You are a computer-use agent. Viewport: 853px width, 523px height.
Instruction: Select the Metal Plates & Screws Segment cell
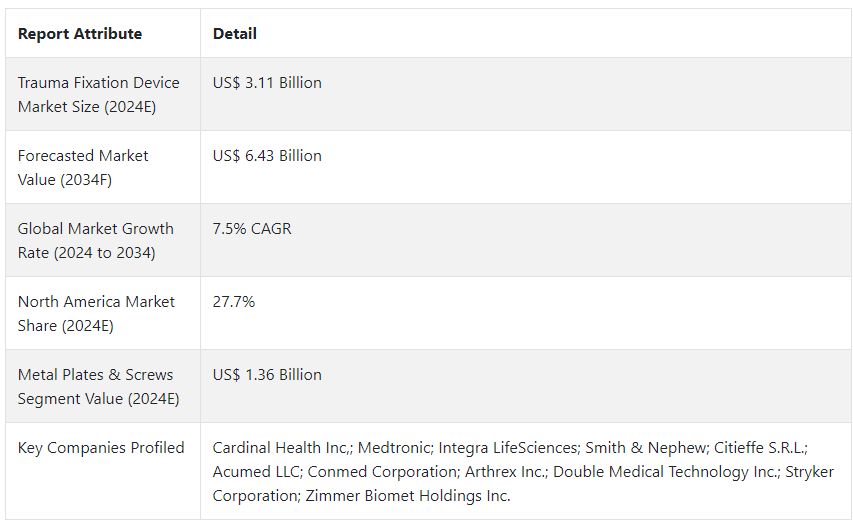coord(103,386)
